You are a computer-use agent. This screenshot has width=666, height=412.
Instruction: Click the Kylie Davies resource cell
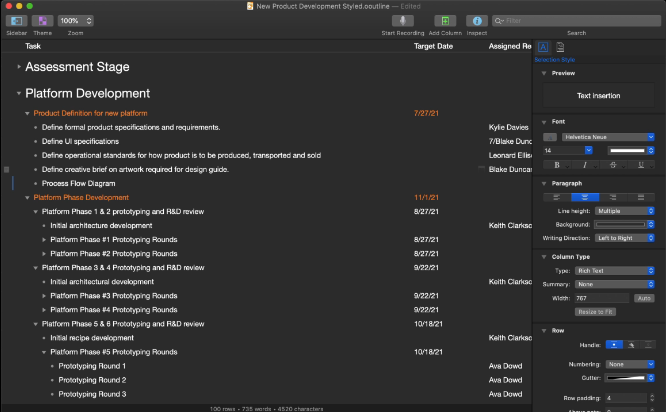pos(508,127)
